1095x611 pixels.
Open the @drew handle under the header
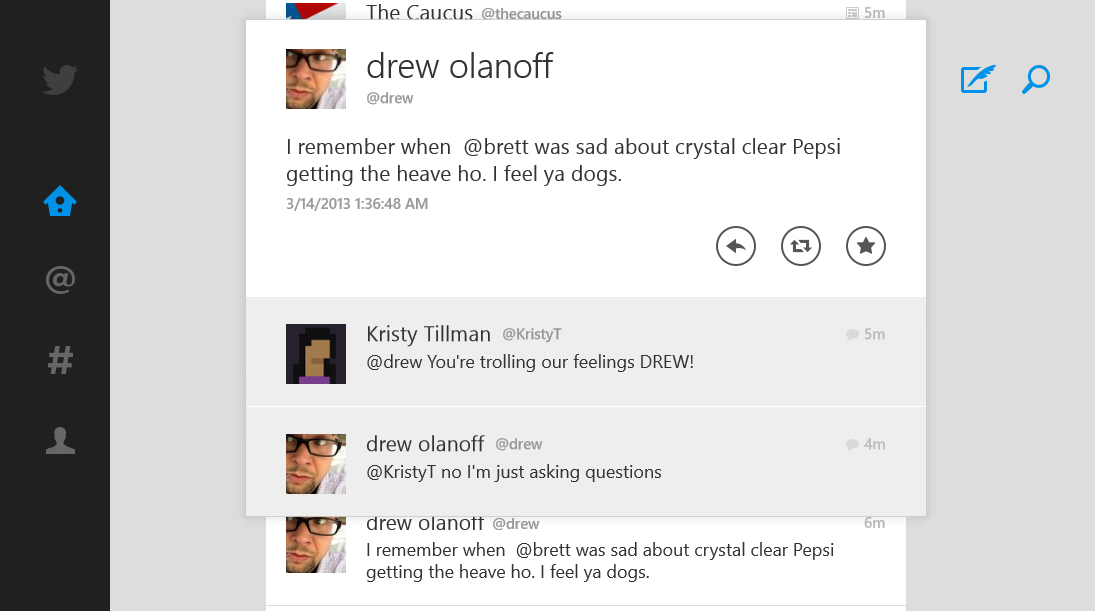point(390,98)
